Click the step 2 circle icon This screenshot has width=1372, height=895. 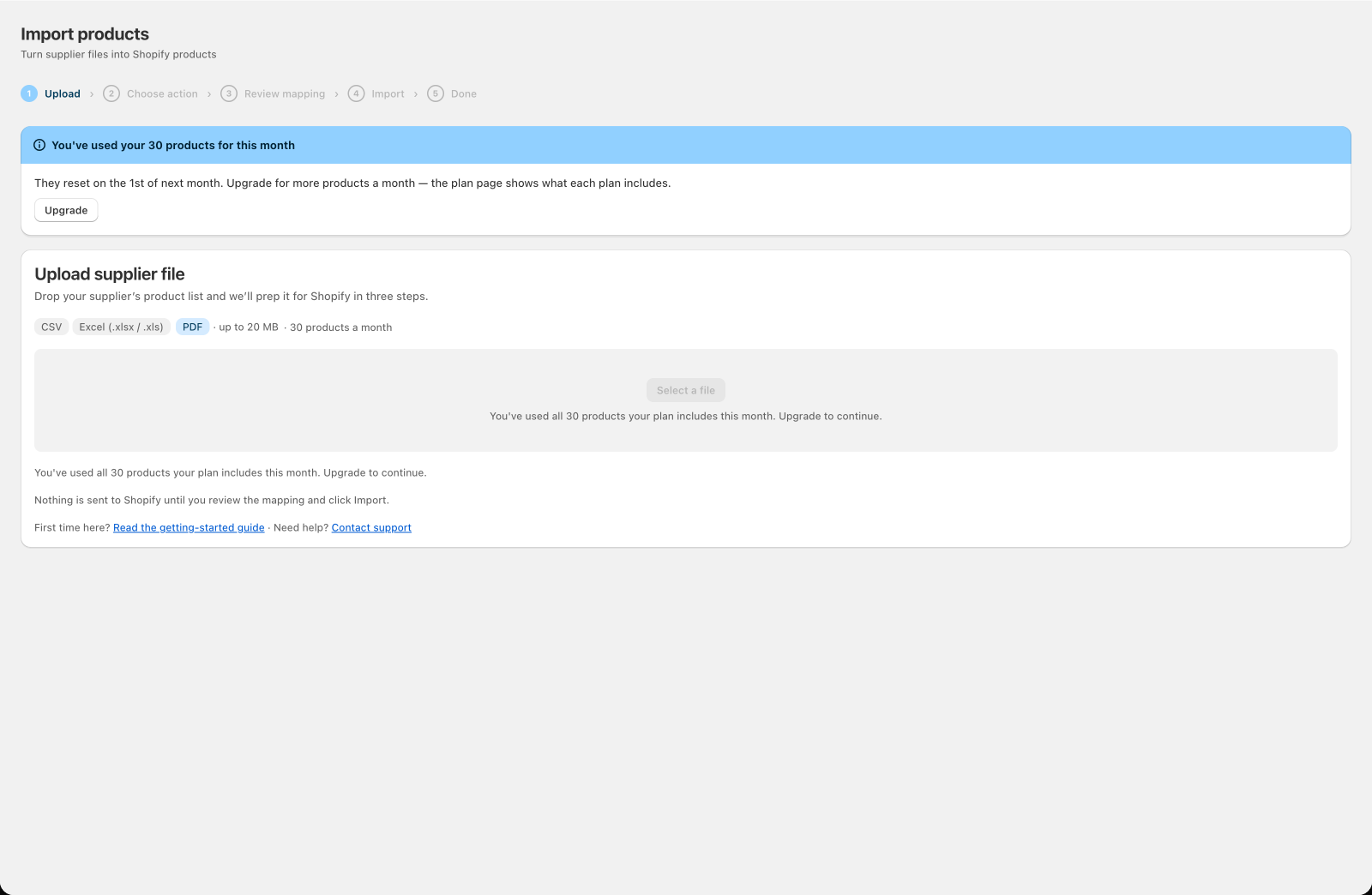point(111,93)
